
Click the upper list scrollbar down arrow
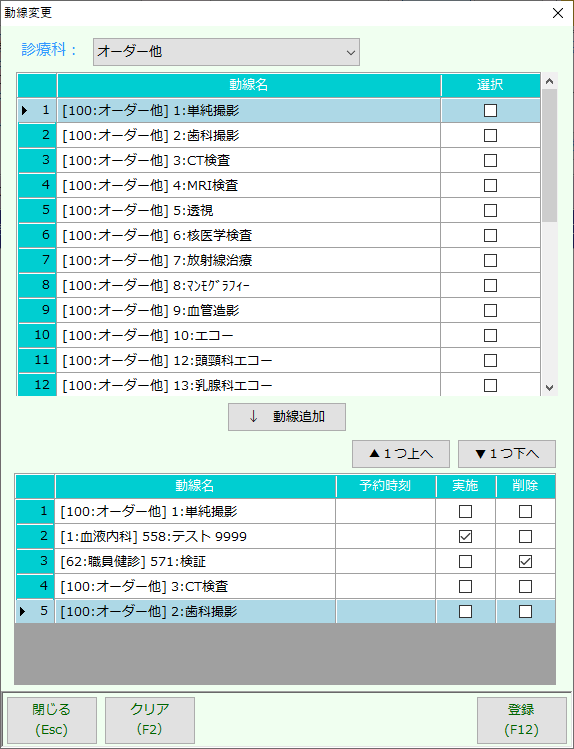[549, 387]
